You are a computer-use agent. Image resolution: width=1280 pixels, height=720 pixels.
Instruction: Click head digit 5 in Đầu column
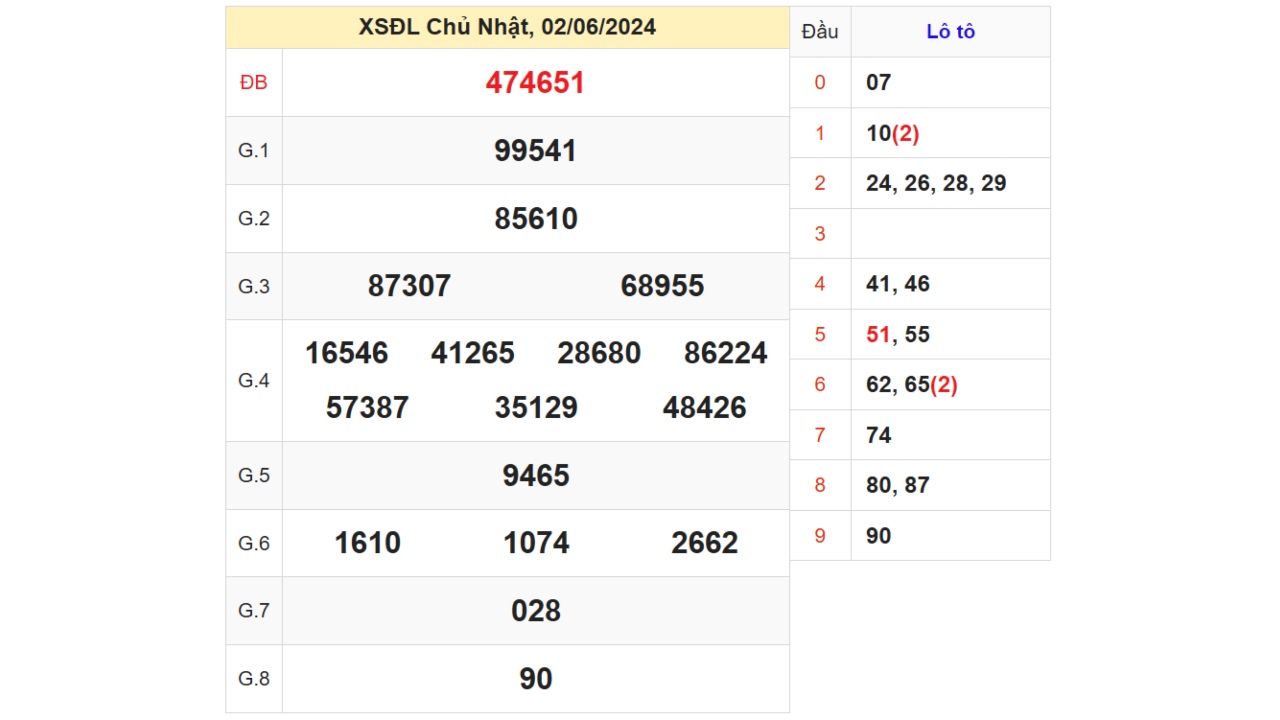click(820, 335)
